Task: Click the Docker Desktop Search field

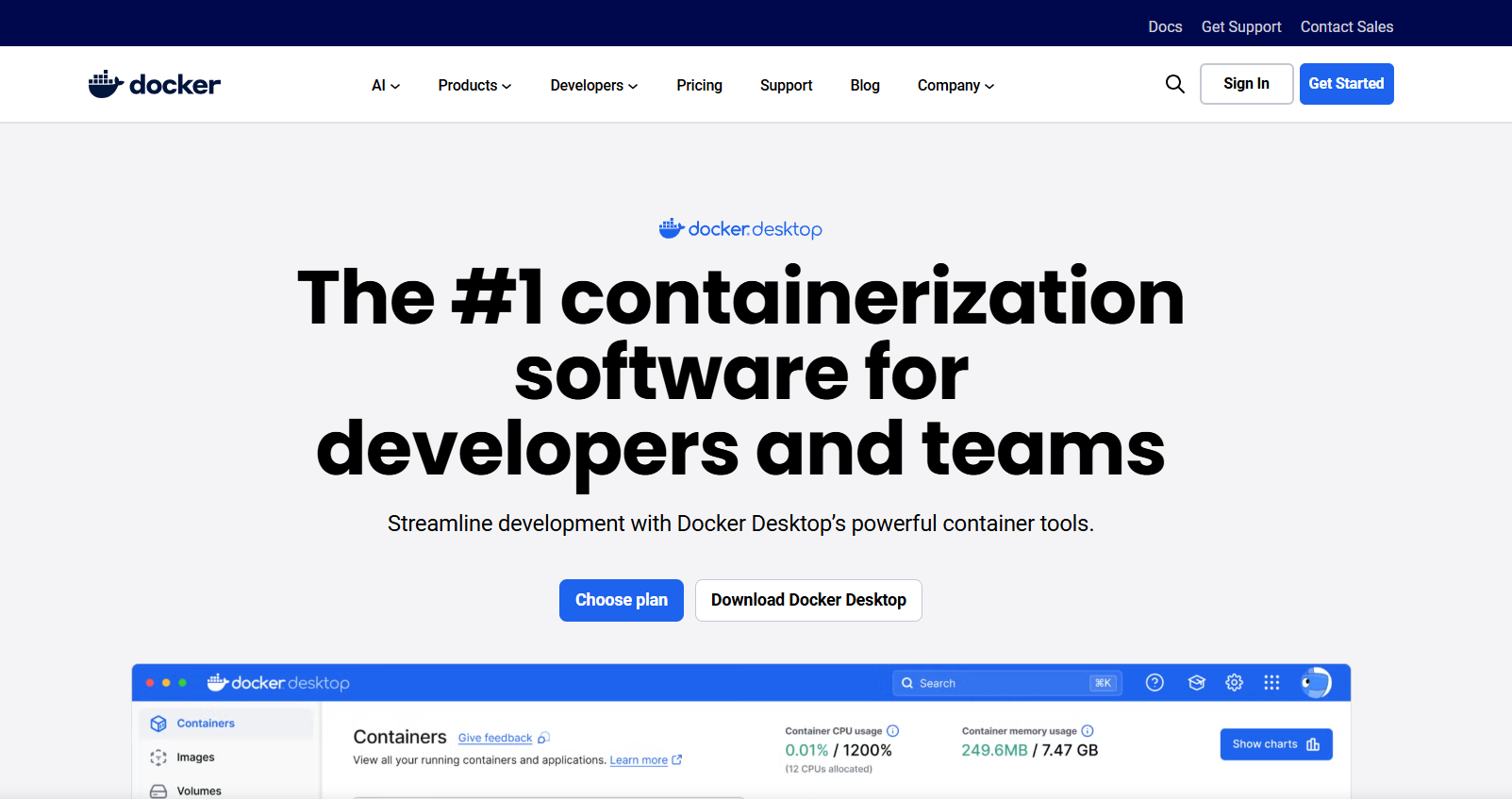Action: (x=1007, y=683)
